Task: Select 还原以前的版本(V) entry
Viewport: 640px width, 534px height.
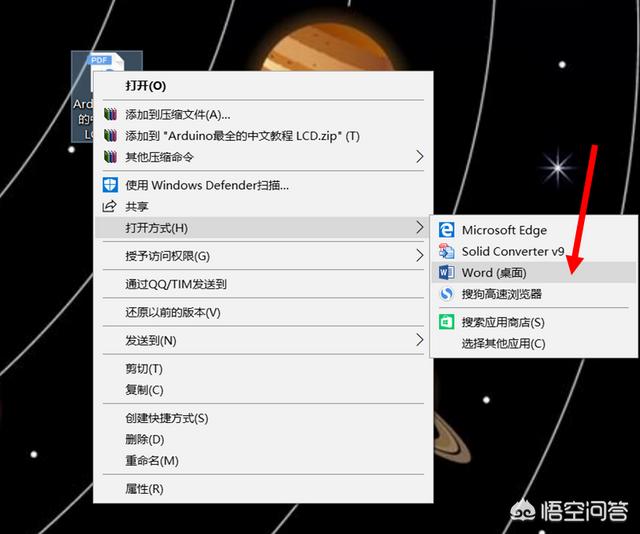Action: click(263, 312)
